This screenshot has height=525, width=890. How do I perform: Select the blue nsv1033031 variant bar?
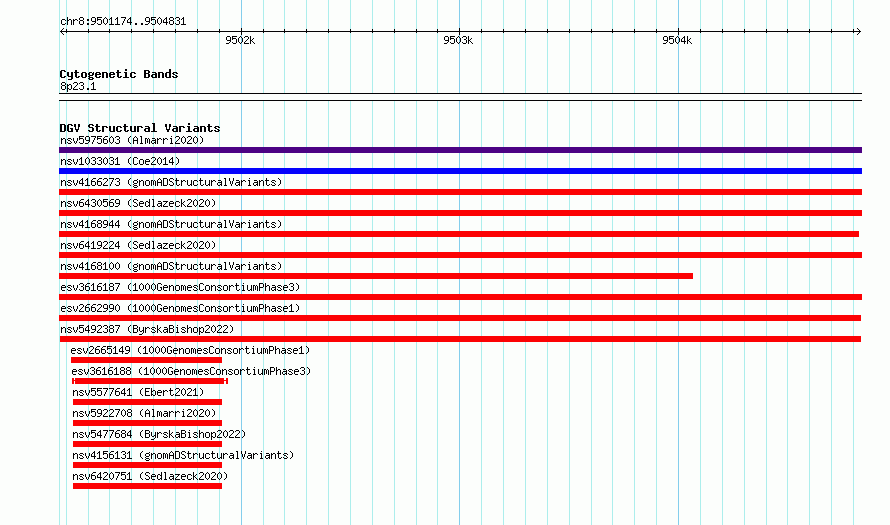pos(460,171)
